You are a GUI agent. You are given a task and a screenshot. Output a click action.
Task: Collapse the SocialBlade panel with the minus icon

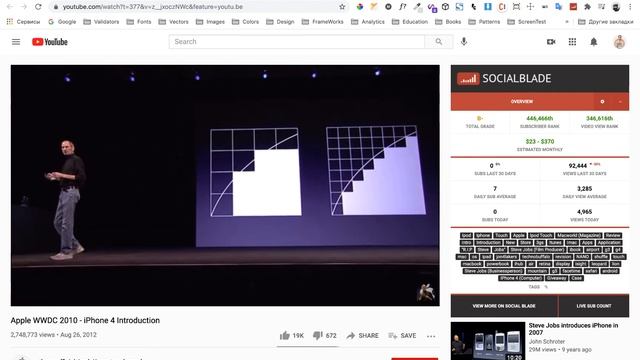(620, 102)
